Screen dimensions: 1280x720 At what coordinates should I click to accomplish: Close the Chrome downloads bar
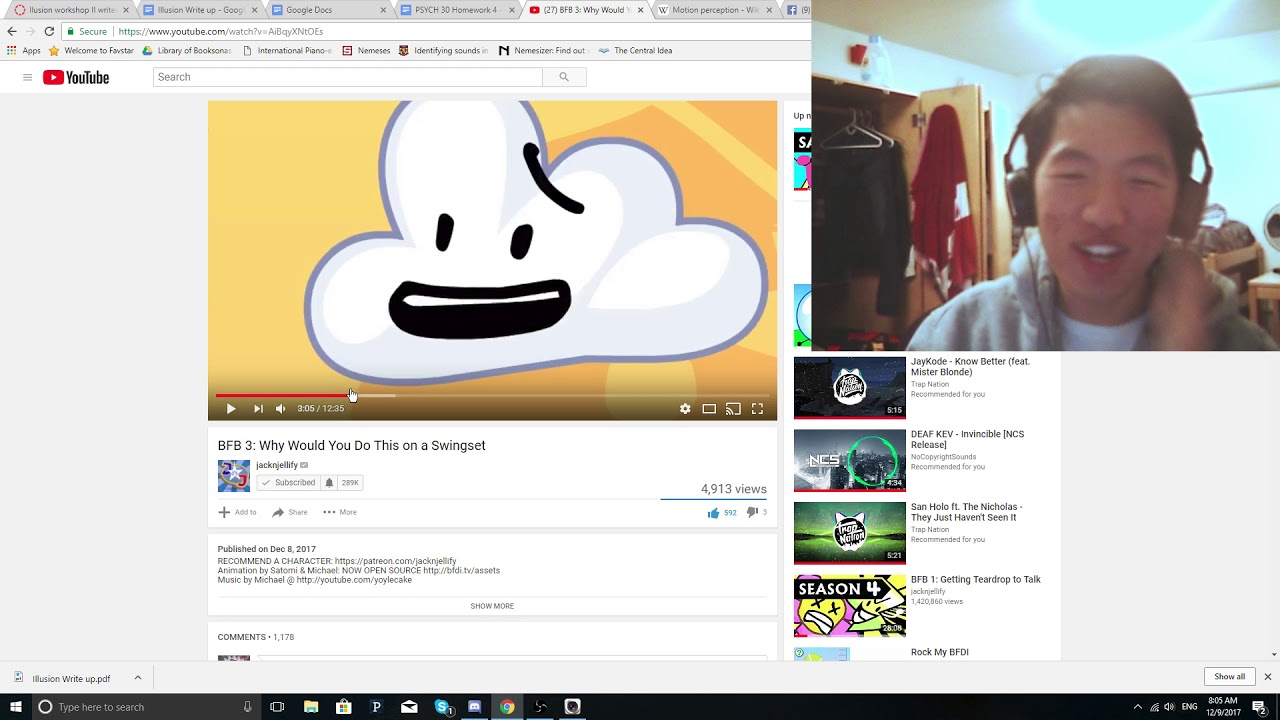(x=1267, y=677)
